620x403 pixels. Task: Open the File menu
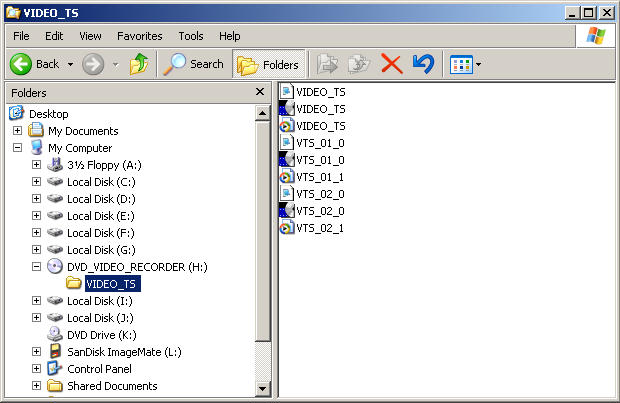(21, 36)
